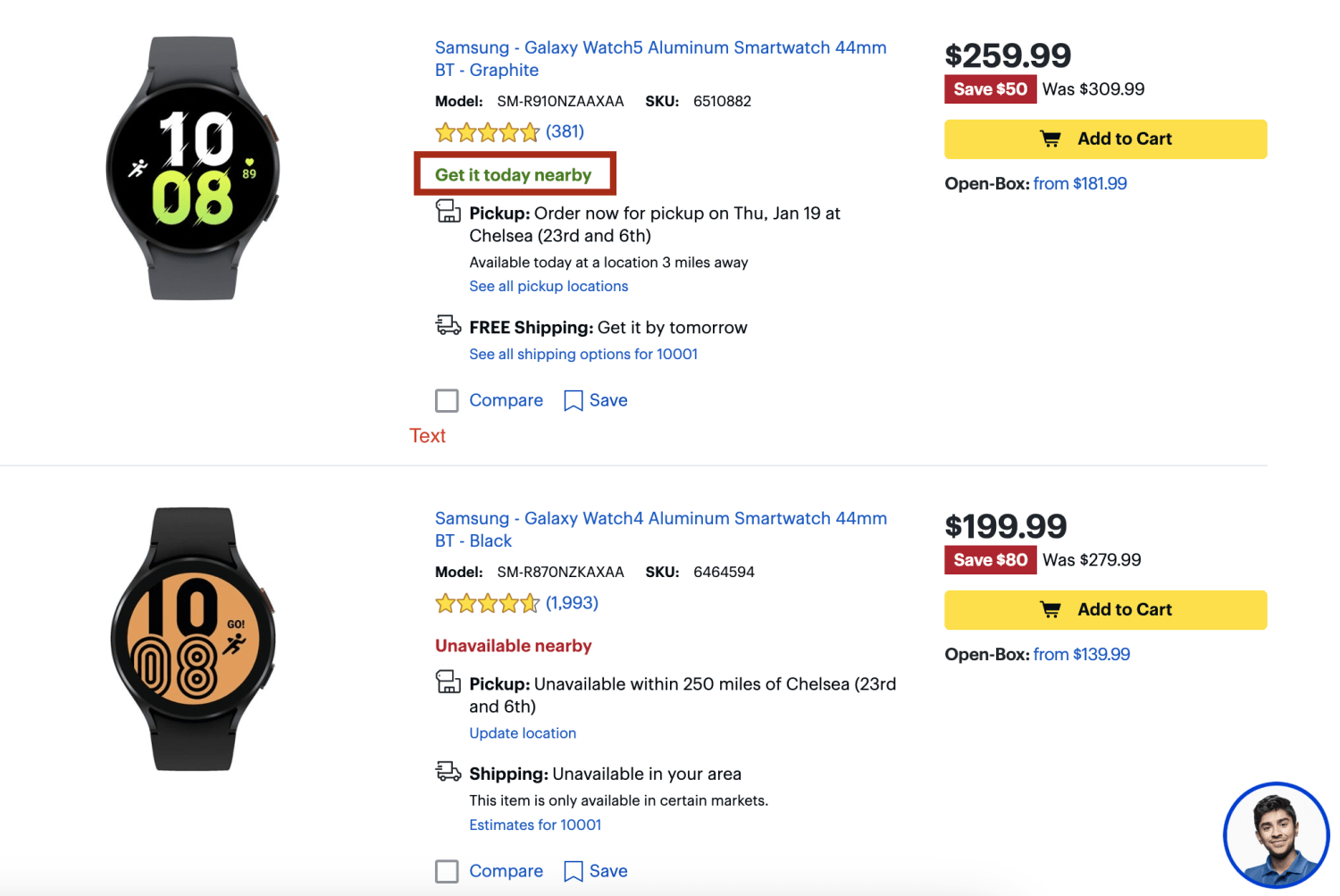This screenshot has height=896, width=1340.
Task: Click the shipping truck icon for Galaxy Watch5
Action: tap(448, 327)
